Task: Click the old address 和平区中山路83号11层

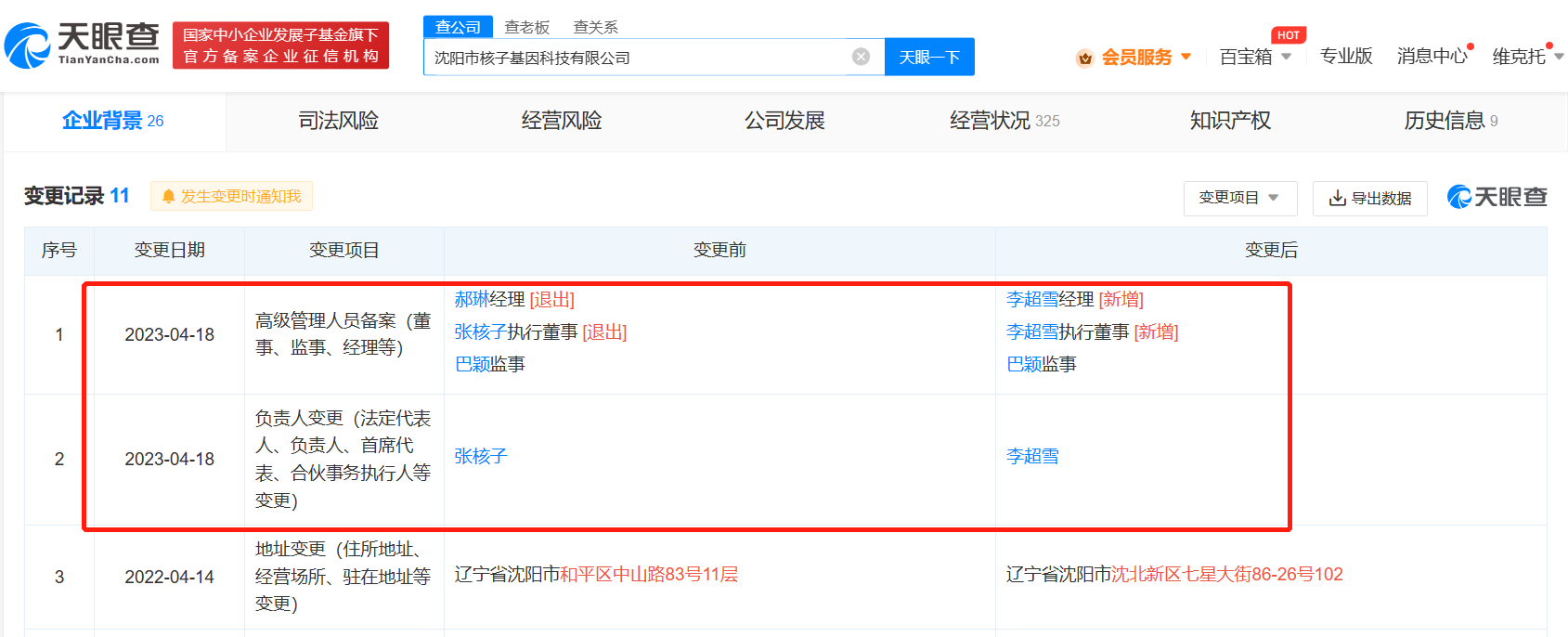Action: [x=649, y=575]
